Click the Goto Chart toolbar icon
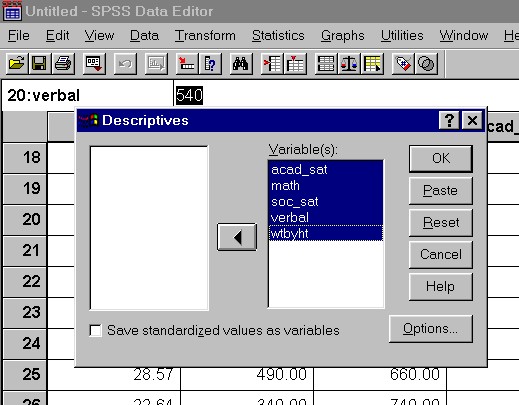This screenshot has width=519, height=405. click(156, 63)
